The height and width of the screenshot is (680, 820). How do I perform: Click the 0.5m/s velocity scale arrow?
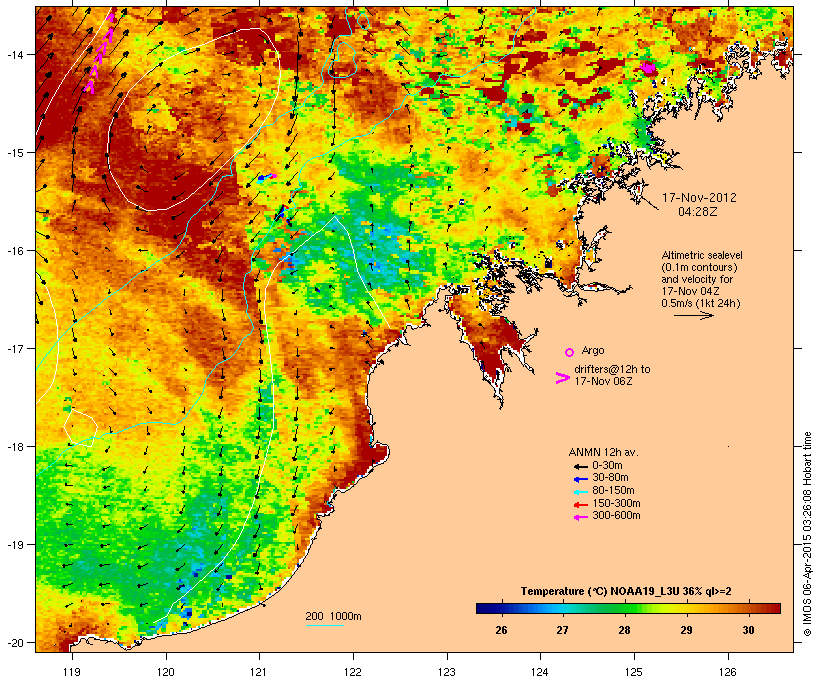694,315
